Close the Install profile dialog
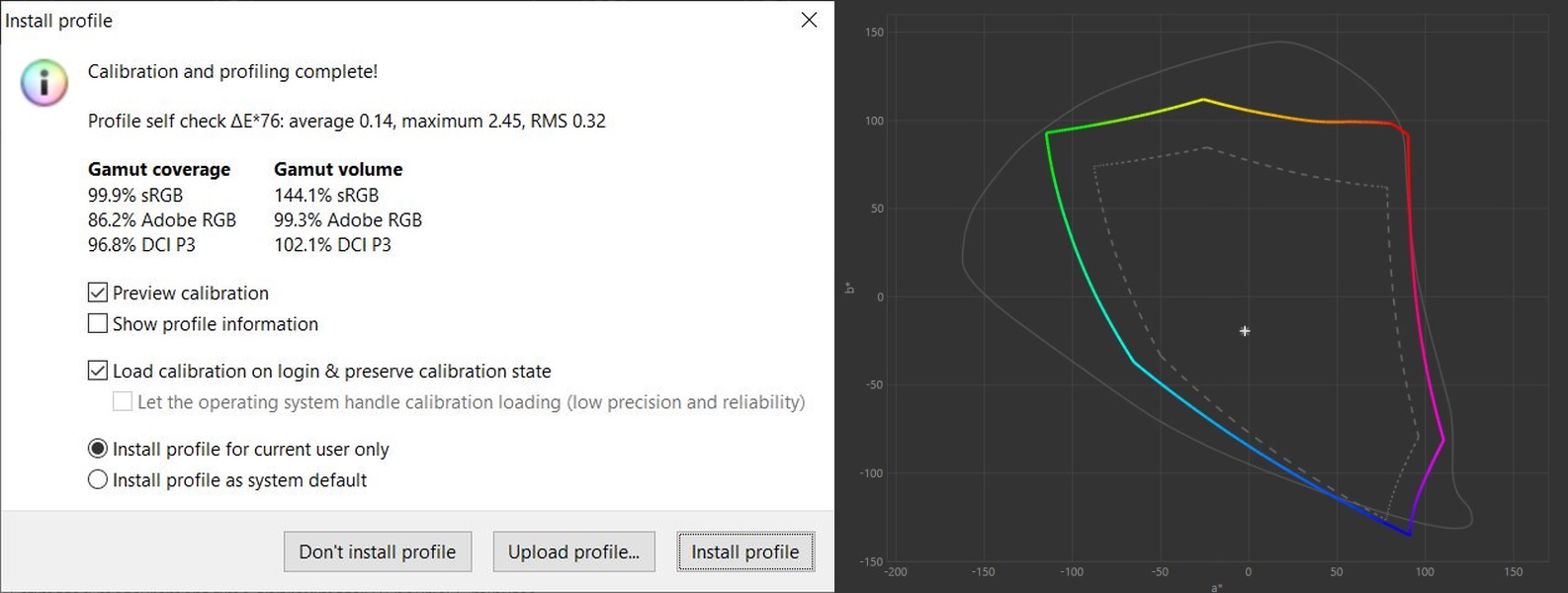 [x=809, y=20]
